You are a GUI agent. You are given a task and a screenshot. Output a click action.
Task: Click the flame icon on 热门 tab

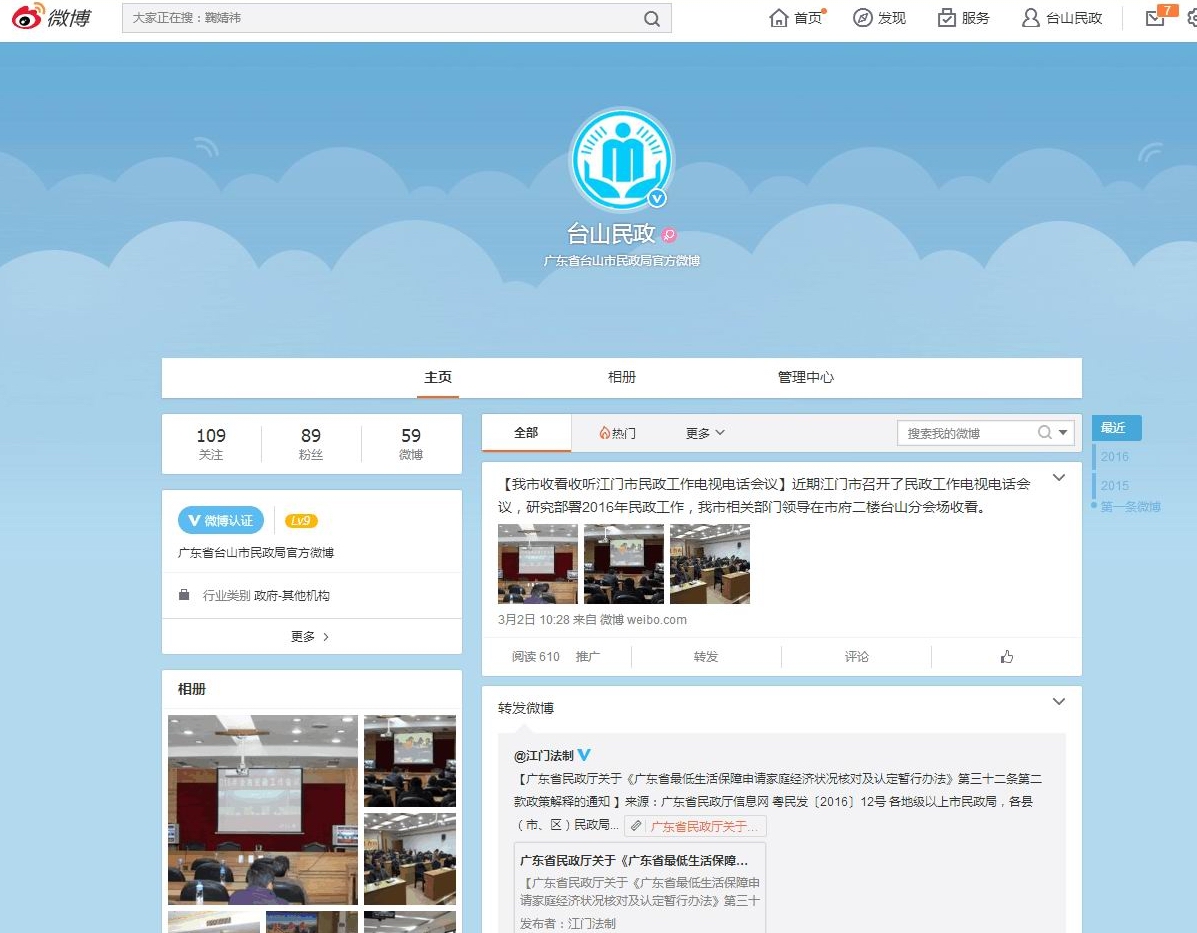click(x=605, y=433)
